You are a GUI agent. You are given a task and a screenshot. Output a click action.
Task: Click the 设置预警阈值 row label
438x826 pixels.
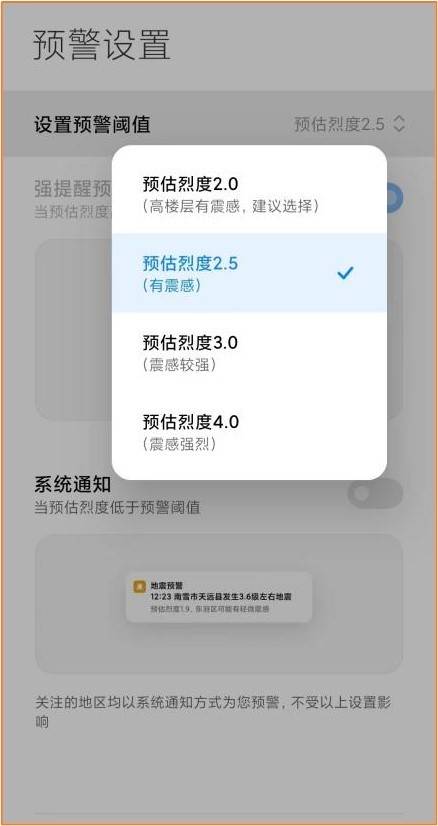coord(92,124)
